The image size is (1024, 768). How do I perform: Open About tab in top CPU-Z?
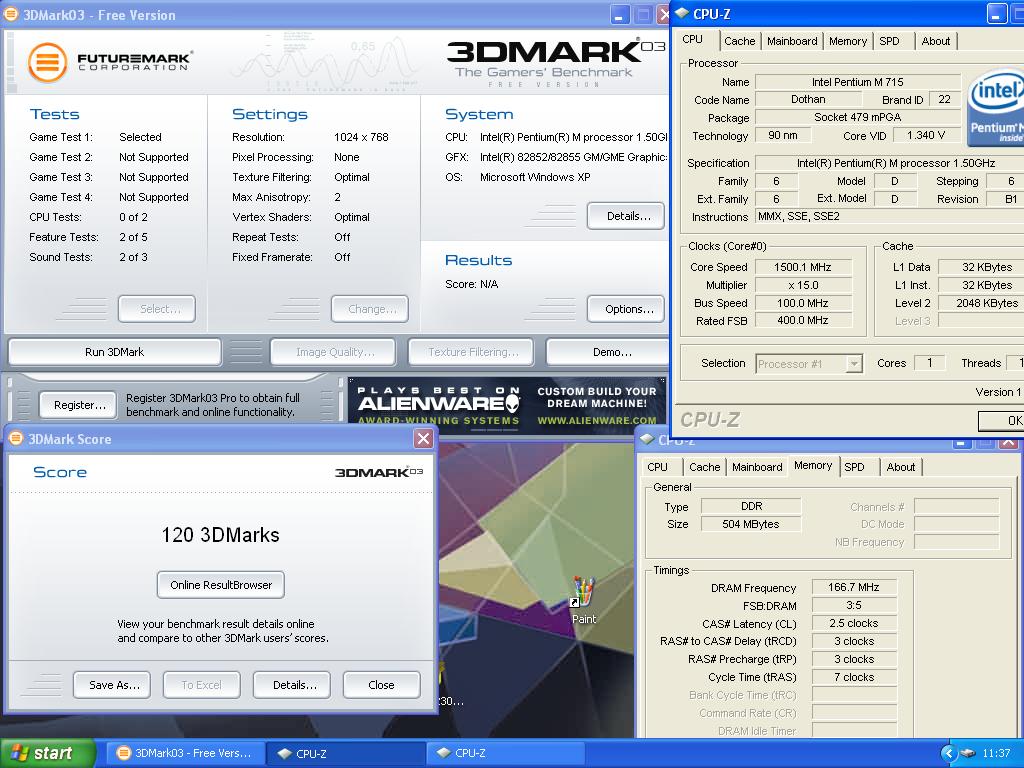tap(936, 41)
